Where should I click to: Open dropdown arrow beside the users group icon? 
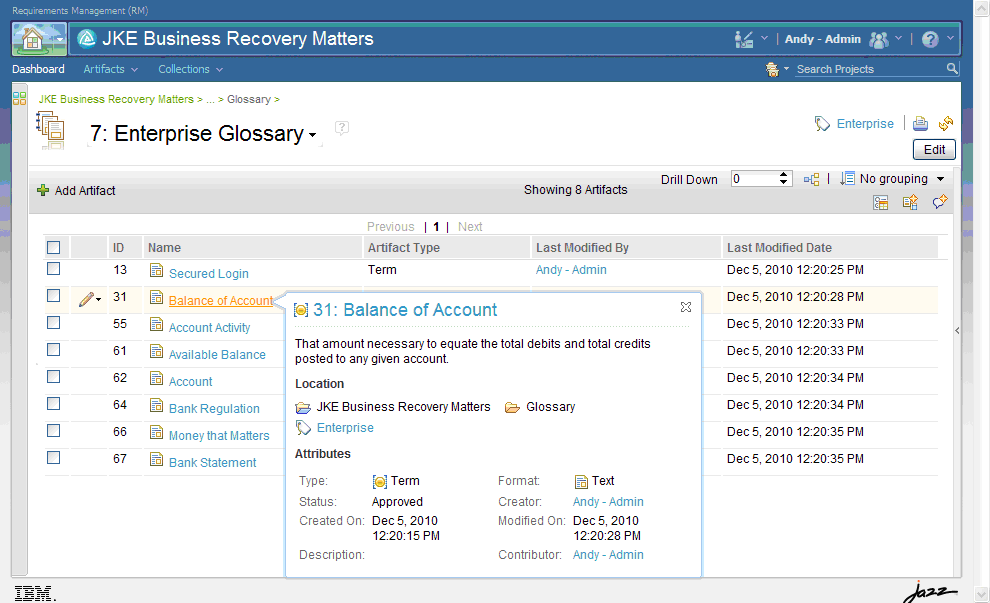898,38
